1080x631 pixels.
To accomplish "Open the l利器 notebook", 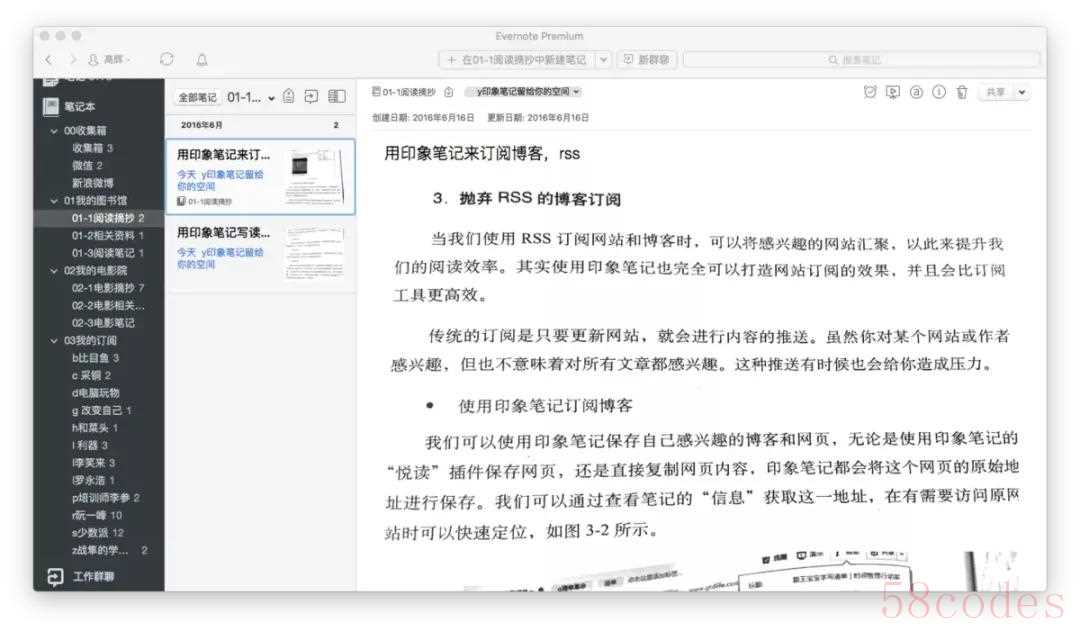I will point(90,446).
